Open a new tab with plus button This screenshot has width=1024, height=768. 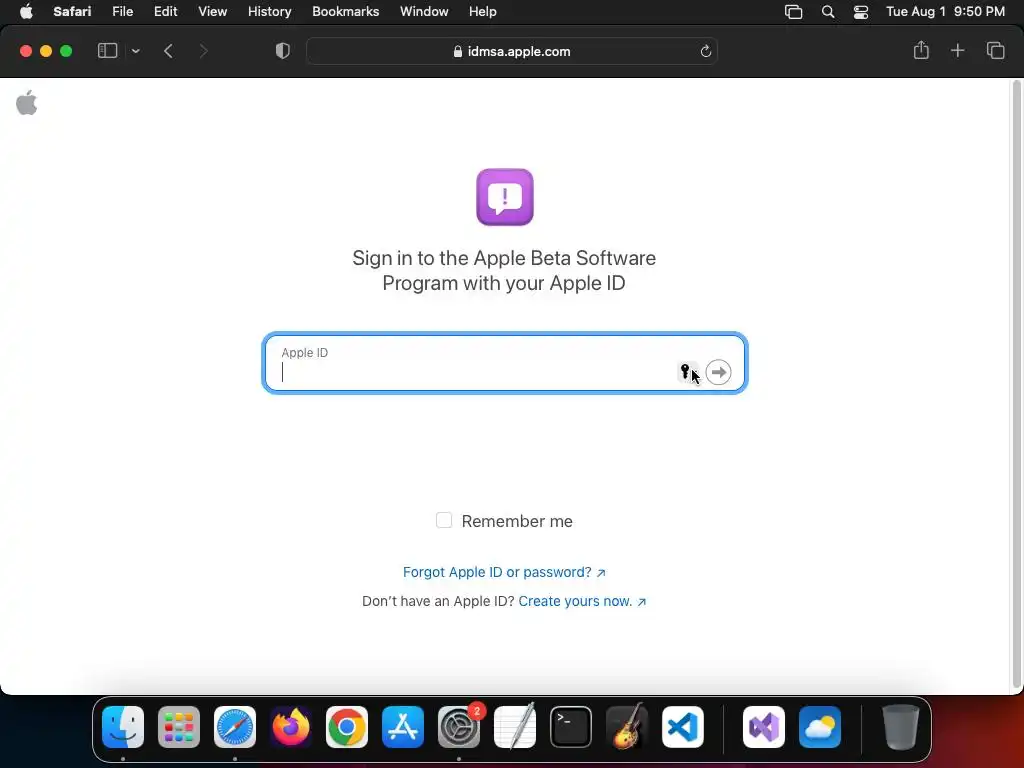(x=957, y=50)
